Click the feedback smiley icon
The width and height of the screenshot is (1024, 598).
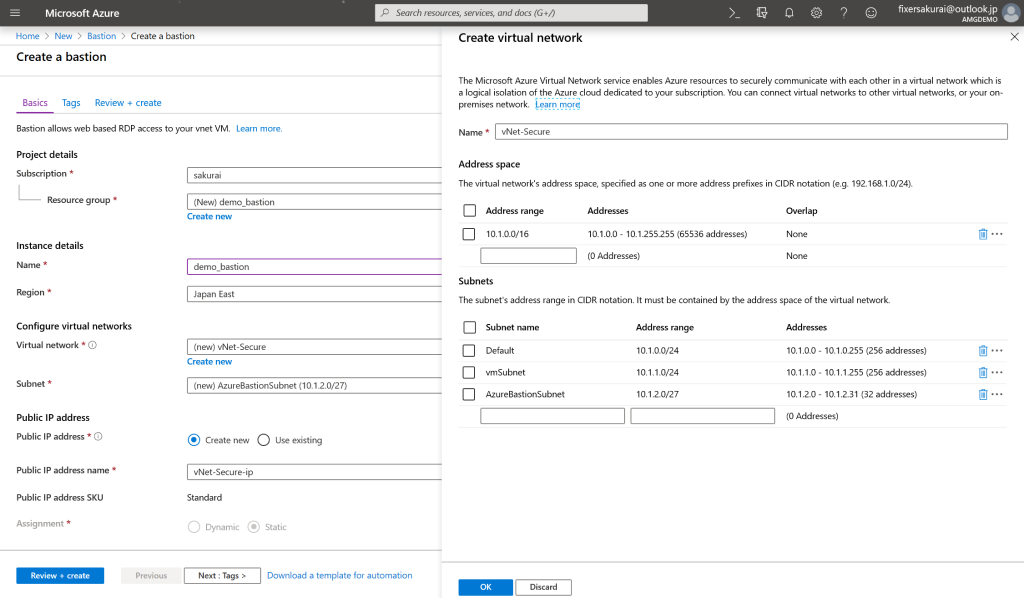871,13
